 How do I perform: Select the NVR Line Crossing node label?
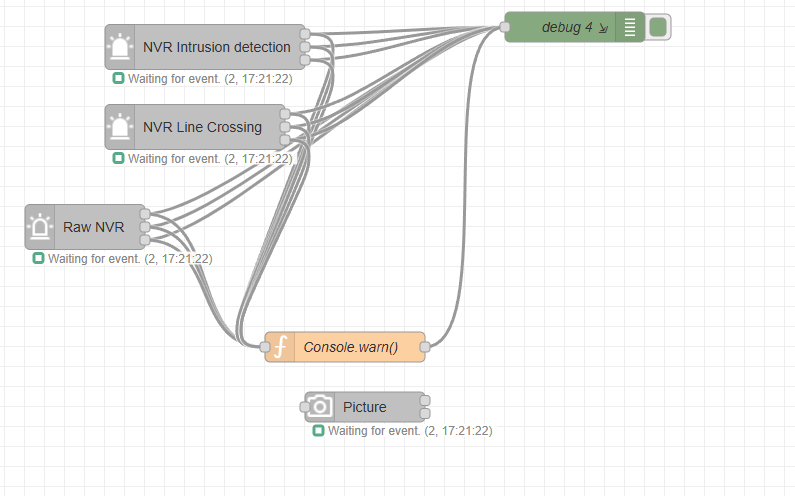tap(202, 127)
